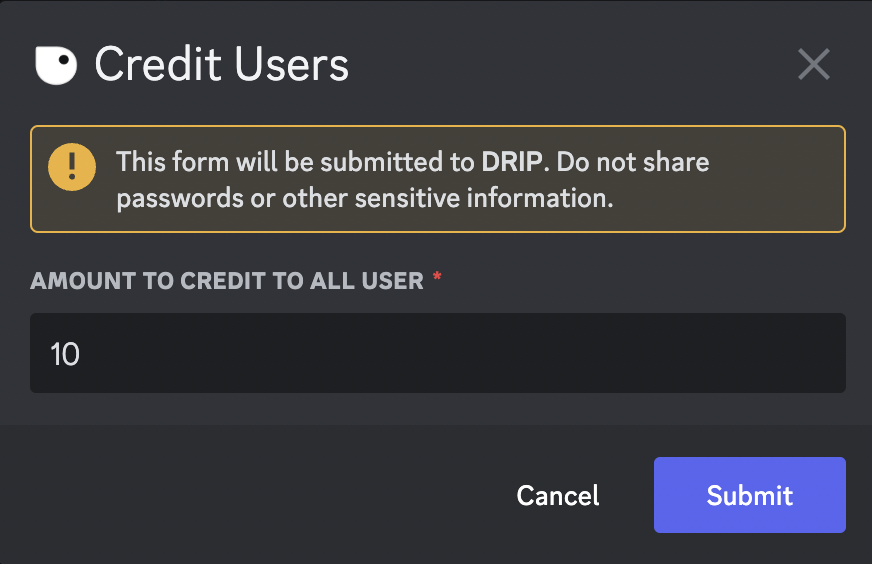Cancel the Credit Users form
872x564 pixels.
coord(558,495)
